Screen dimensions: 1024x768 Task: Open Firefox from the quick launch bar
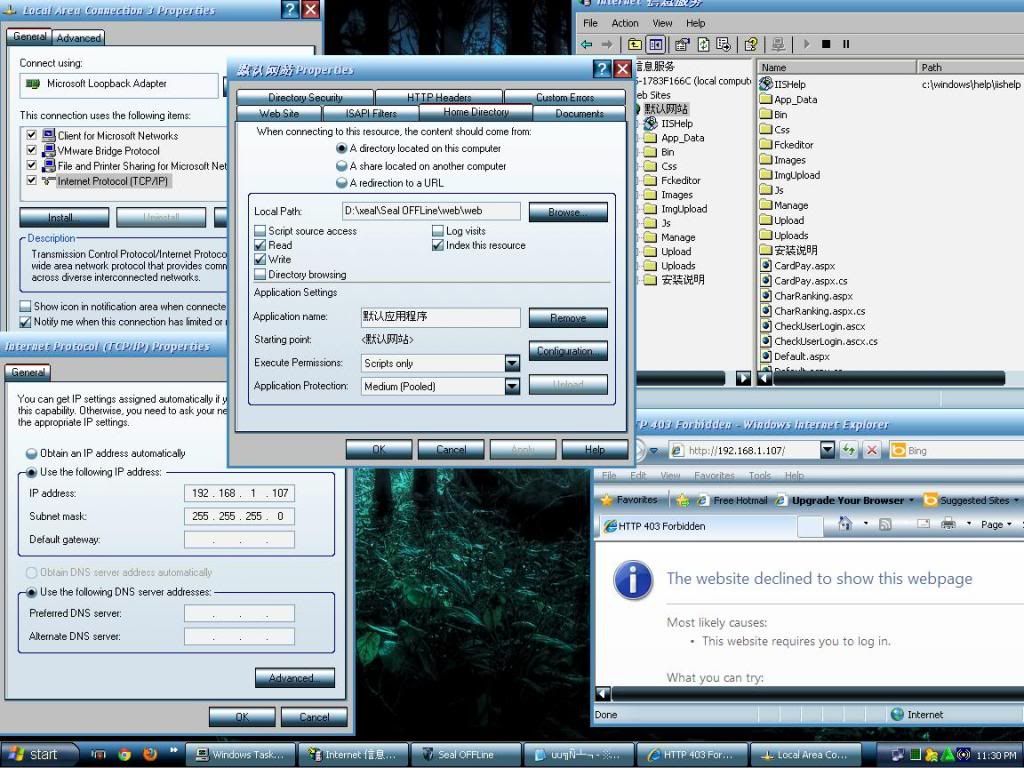point(150,754)
